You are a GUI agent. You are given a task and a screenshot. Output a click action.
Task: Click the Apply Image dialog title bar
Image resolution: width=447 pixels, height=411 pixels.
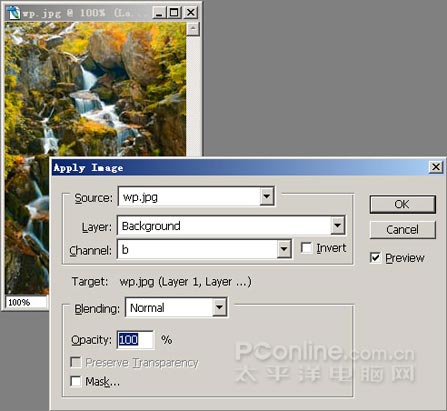coord(240,167)
